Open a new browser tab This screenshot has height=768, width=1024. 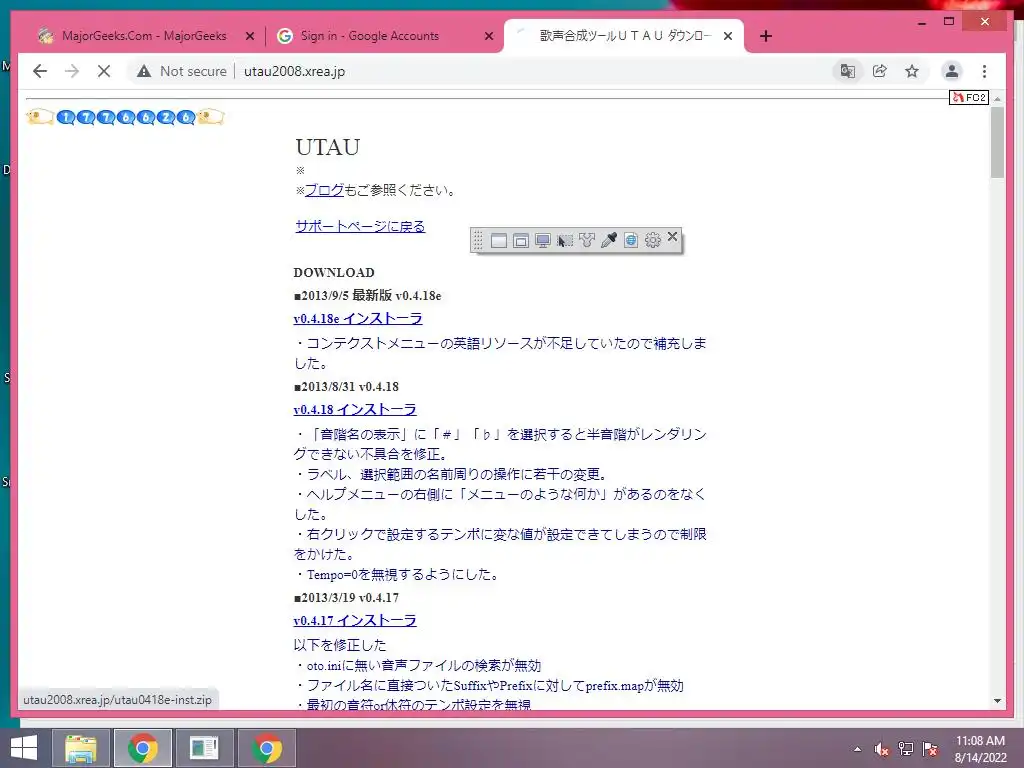(x=766, y=37)
